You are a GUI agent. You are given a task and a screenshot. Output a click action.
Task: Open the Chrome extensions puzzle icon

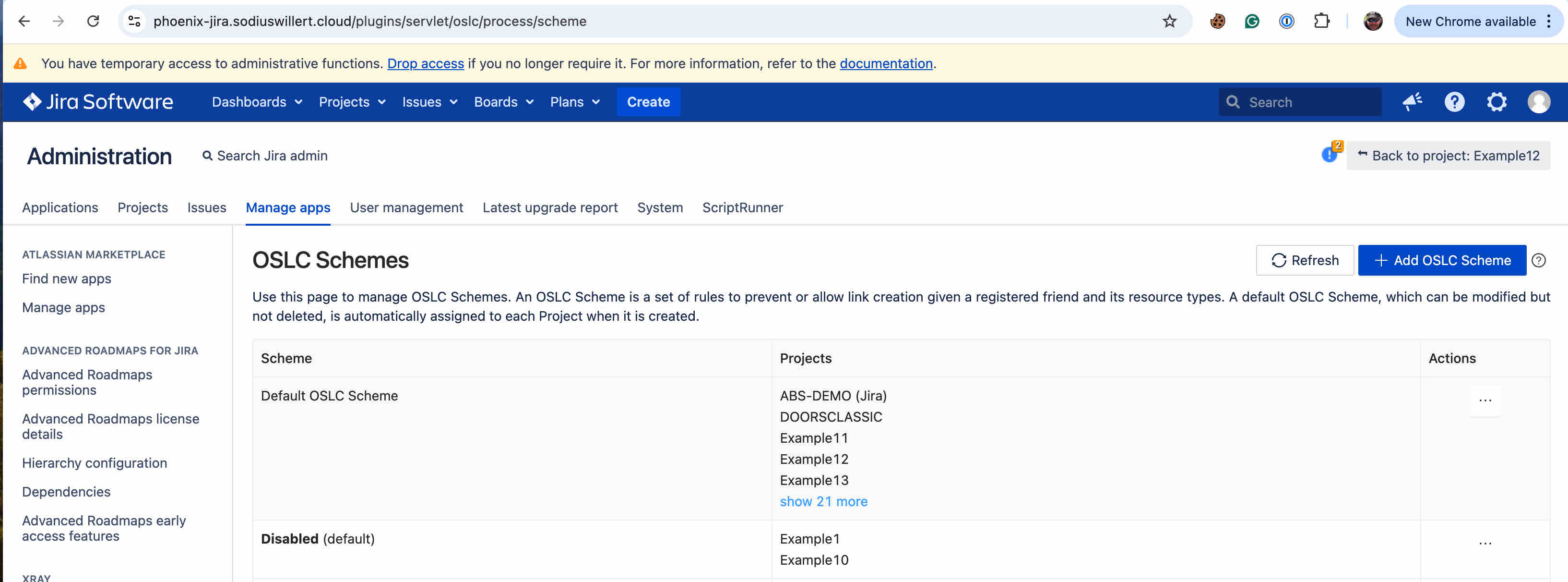(x=1321, y=21)
